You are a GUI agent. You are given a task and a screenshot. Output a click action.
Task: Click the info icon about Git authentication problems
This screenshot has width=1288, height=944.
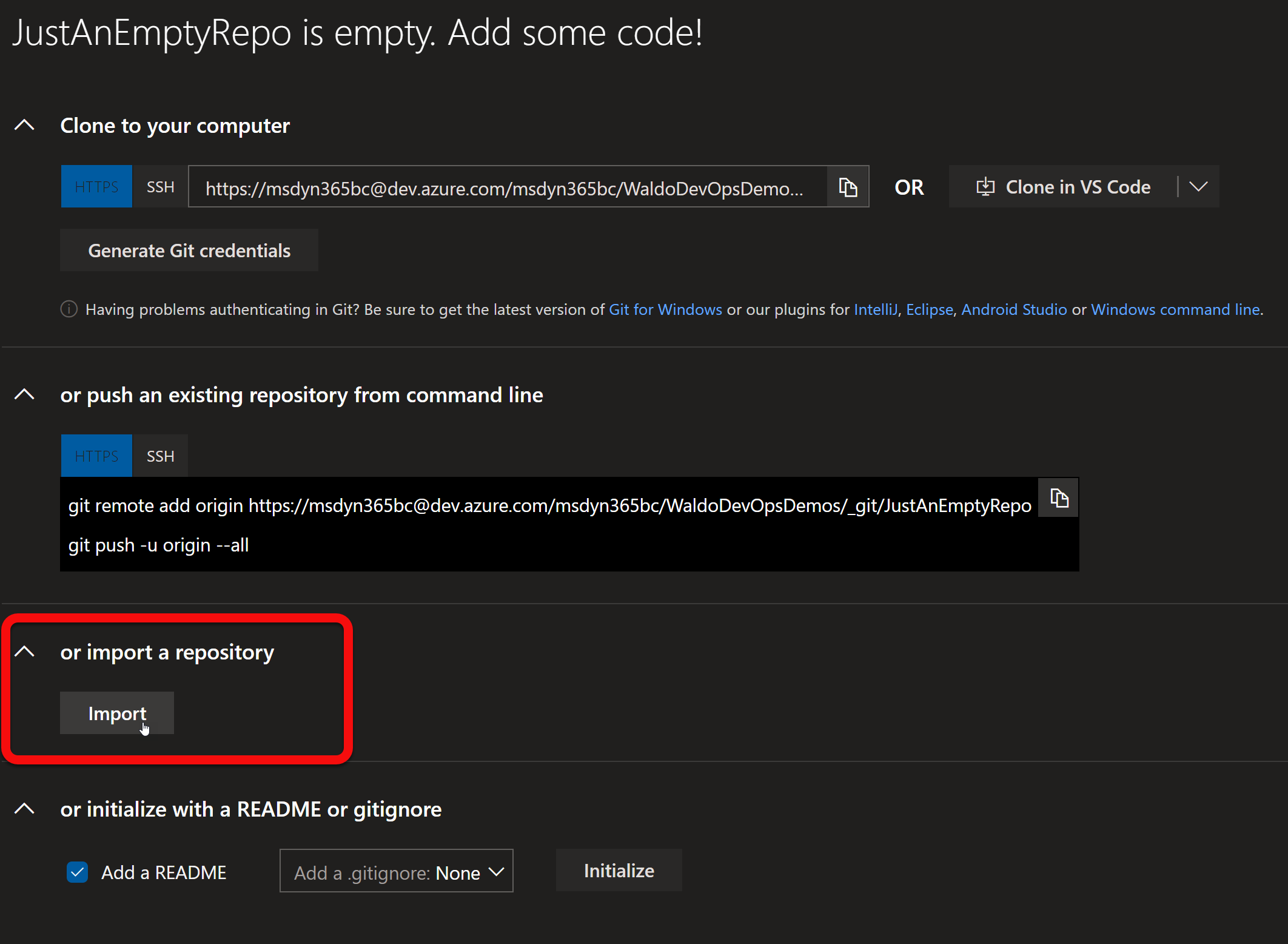tap(69, 309)
